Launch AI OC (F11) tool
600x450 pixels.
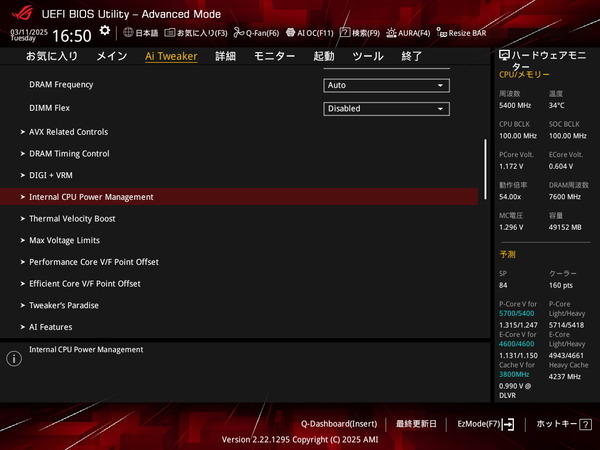[310, 33]
